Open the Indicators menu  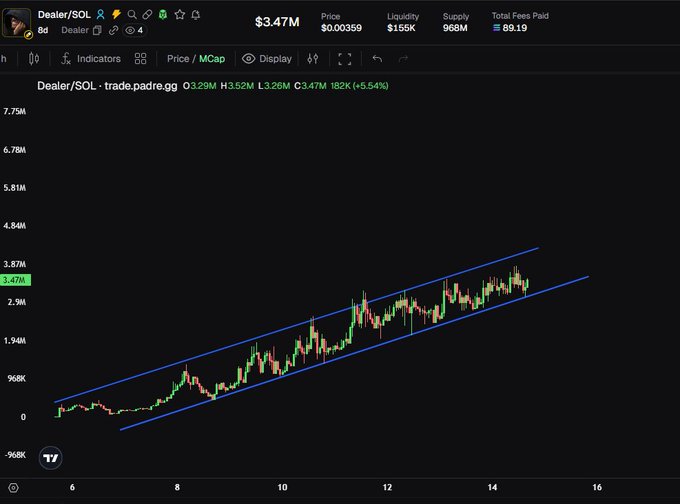click(x=91, y=59)
